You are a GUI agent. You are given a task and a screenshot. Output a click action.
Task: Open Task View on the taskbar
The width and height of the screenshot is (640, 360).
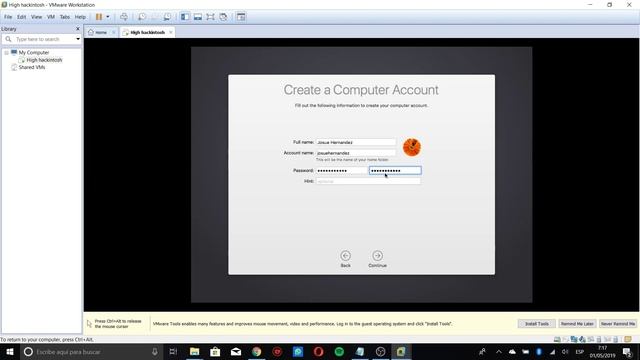point(173,352)
